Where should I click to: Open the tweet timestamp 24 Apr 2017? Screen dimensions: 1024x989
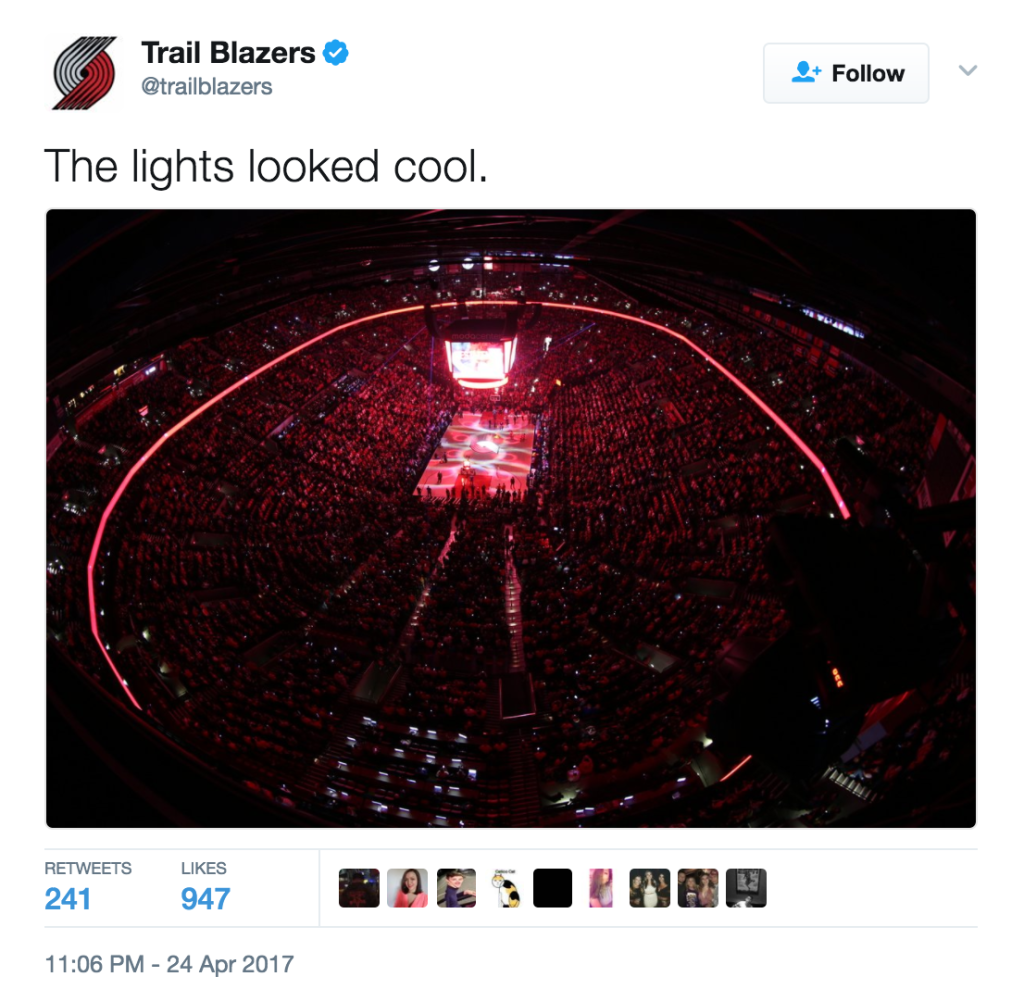pos(169,964)
